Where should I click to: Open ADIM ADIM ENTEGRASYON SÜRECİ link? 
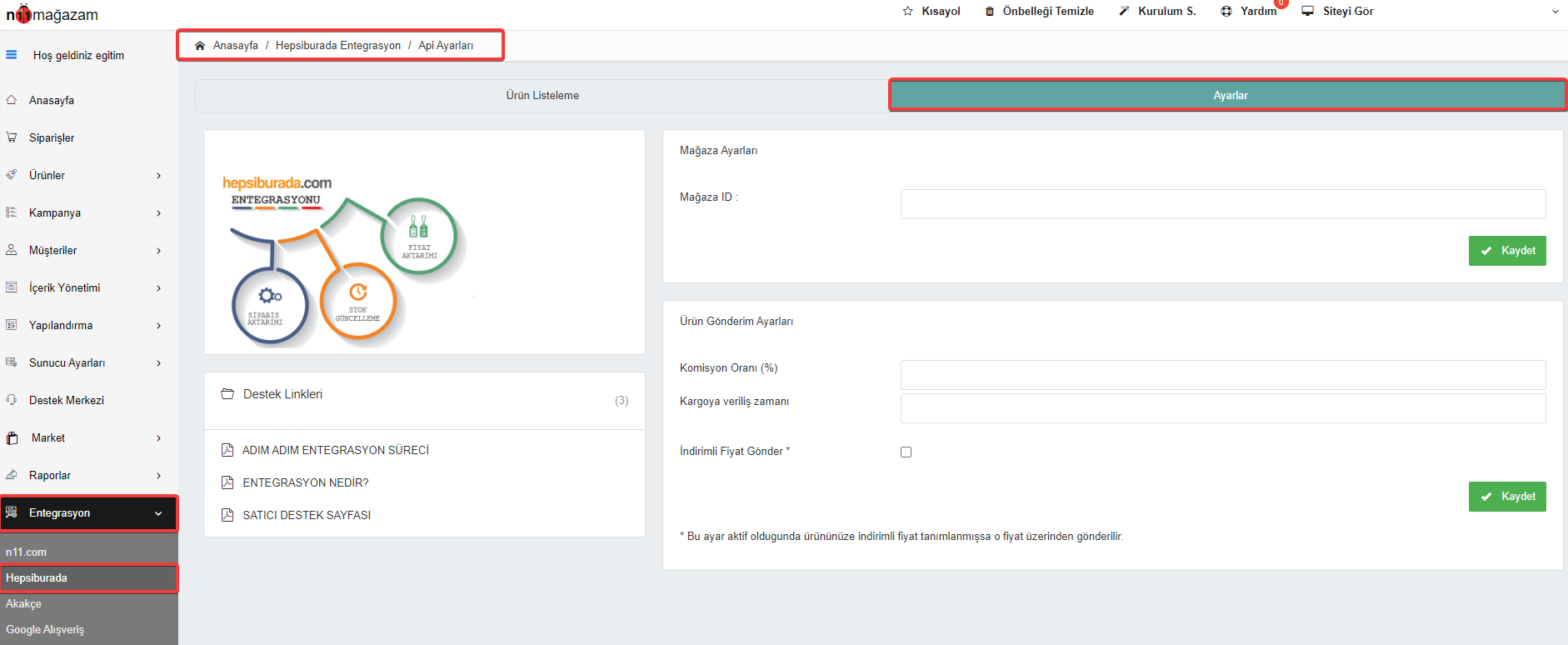(x=336, y=450)
